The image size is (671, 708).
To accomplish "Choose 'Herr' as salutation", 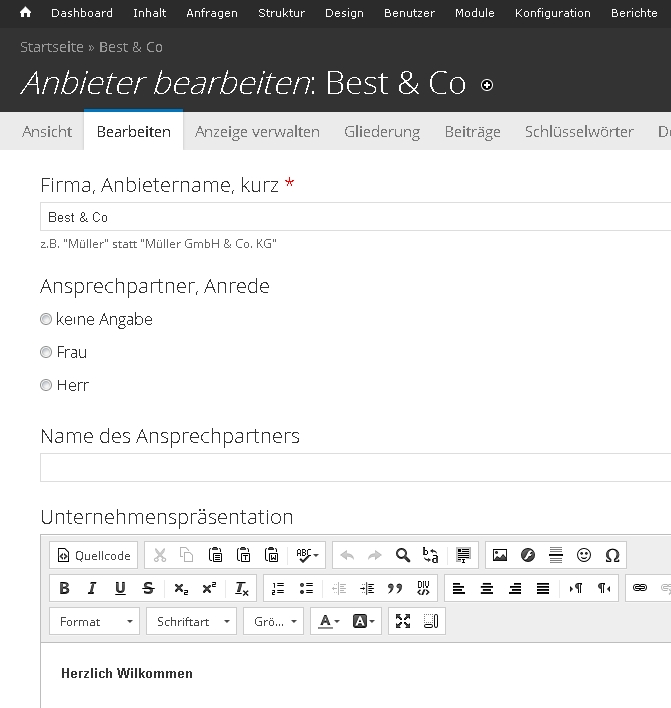I will [x=46, y=385].
